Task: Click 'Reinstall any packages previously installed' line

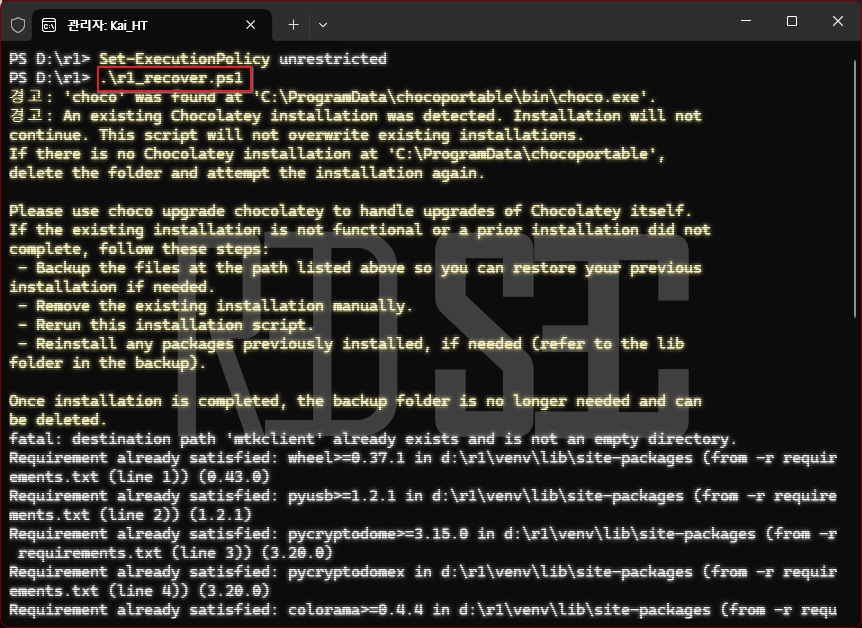Action: point(351,344)
